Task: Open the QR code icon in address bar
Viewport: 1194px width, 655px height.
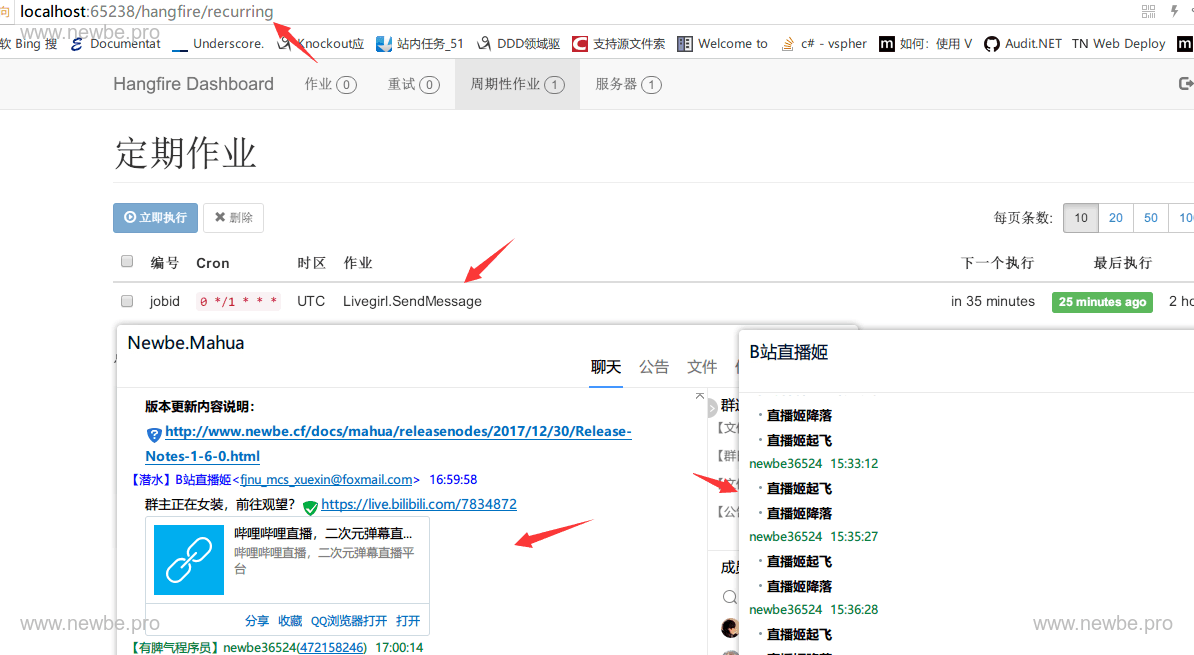Action: (x=1148, y=12)
